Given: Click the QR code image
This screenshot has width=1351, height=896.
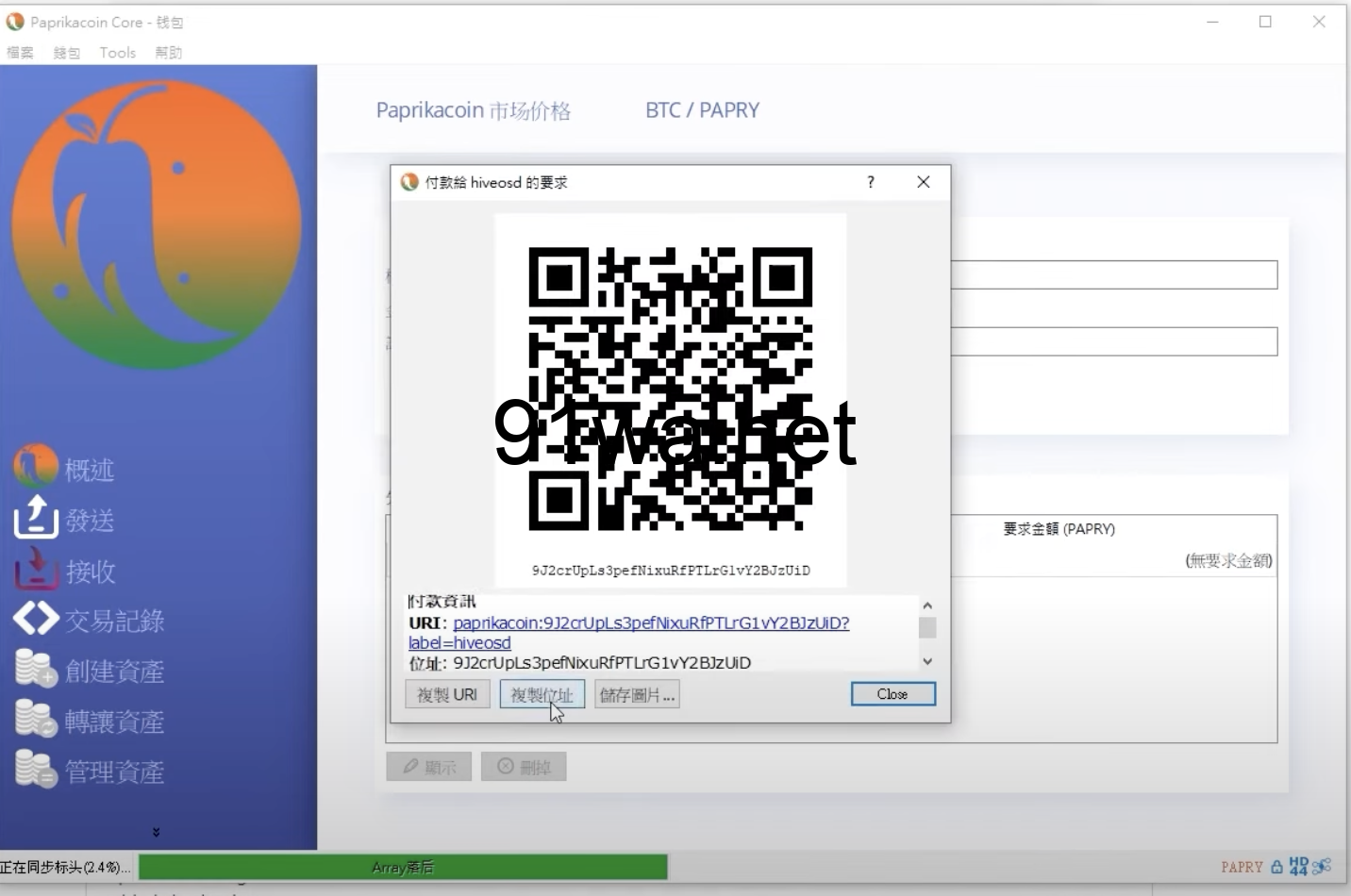Looking at the screenshot, I should click(670, 389).
